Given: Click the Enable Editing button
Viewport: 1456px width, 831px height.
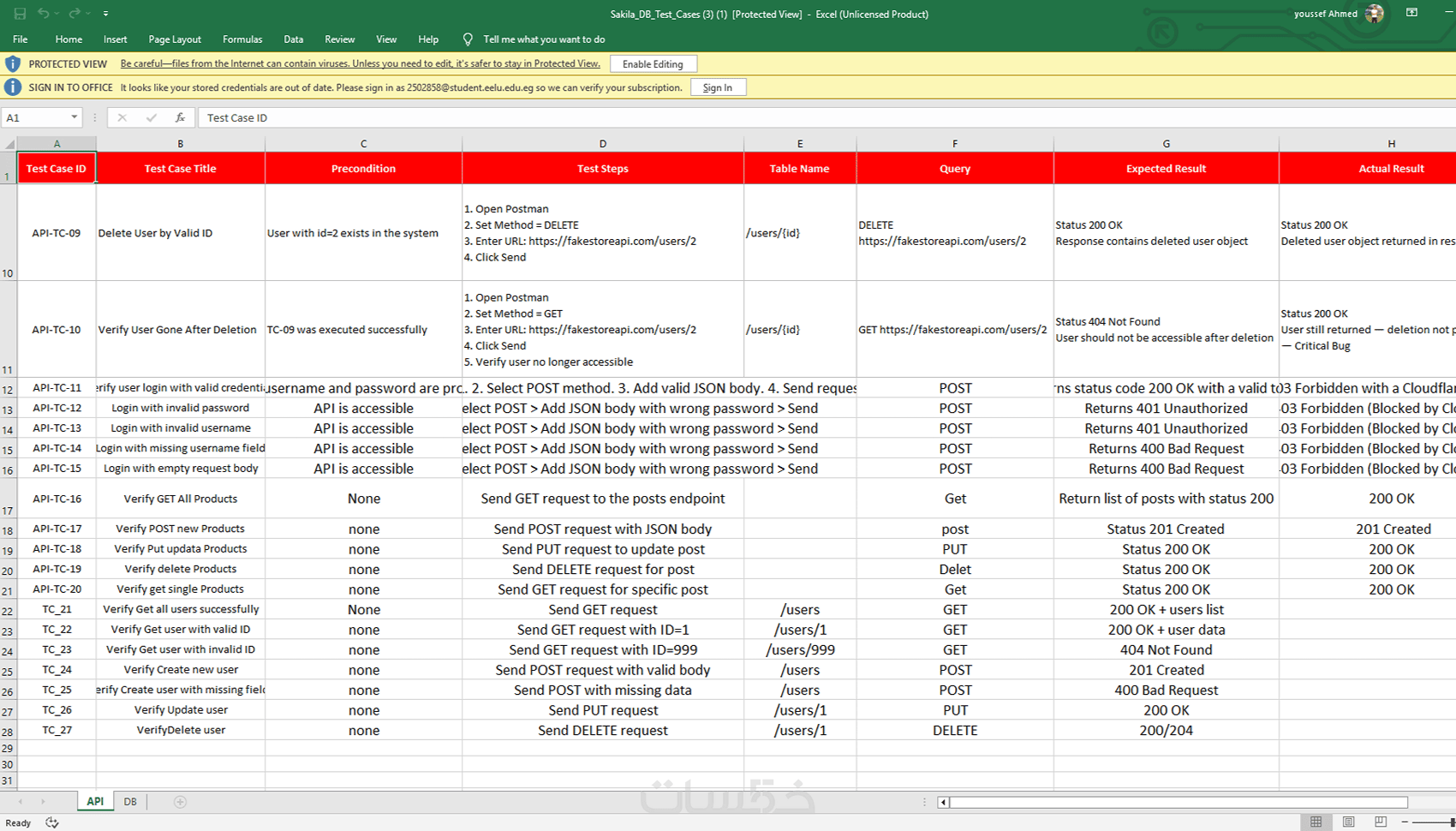Looking at the screenshot, I should (653, 64).
